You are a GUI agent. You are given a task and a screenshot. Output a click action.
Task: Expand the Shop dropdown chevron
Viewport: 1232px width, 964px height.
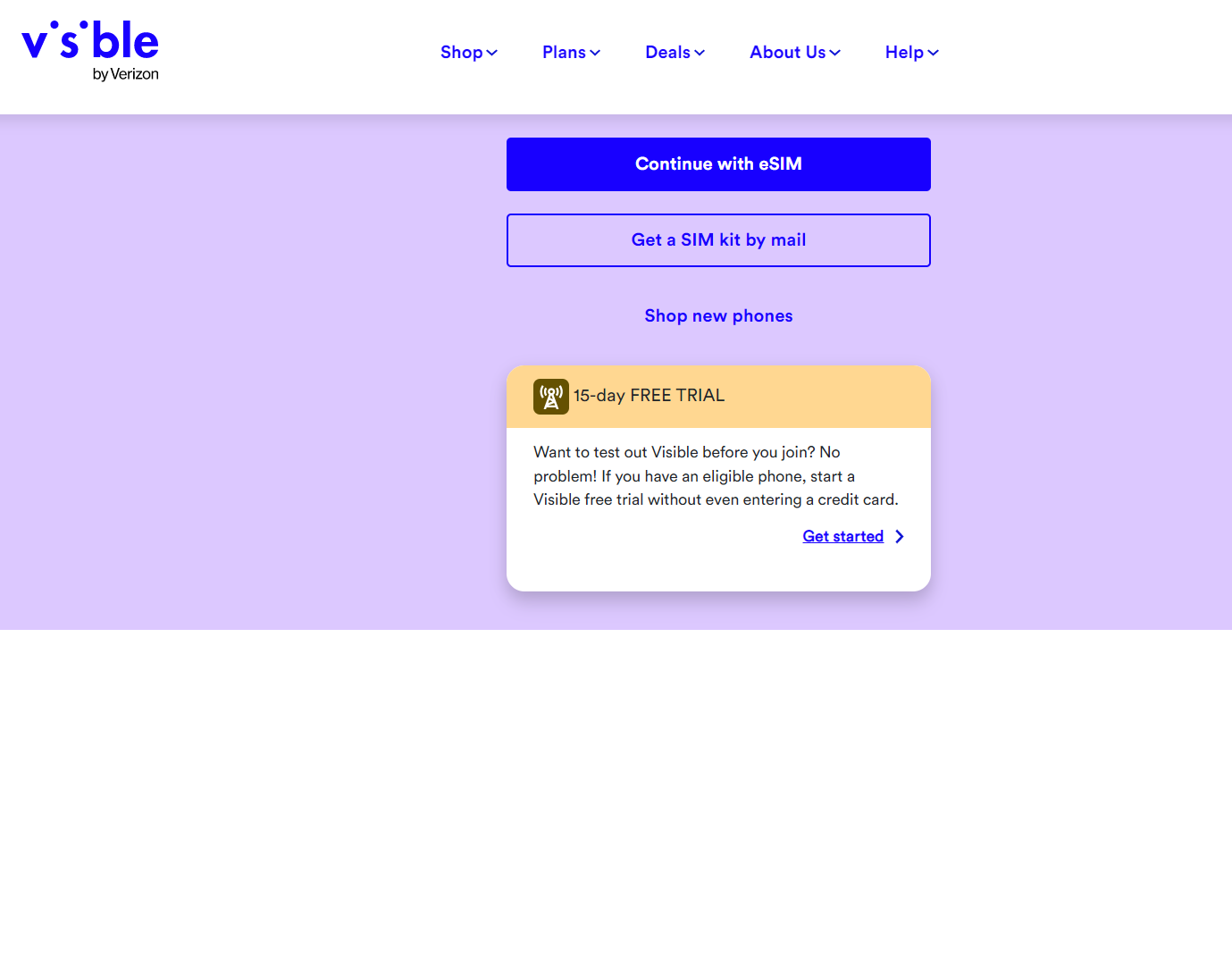coord(491,54)
